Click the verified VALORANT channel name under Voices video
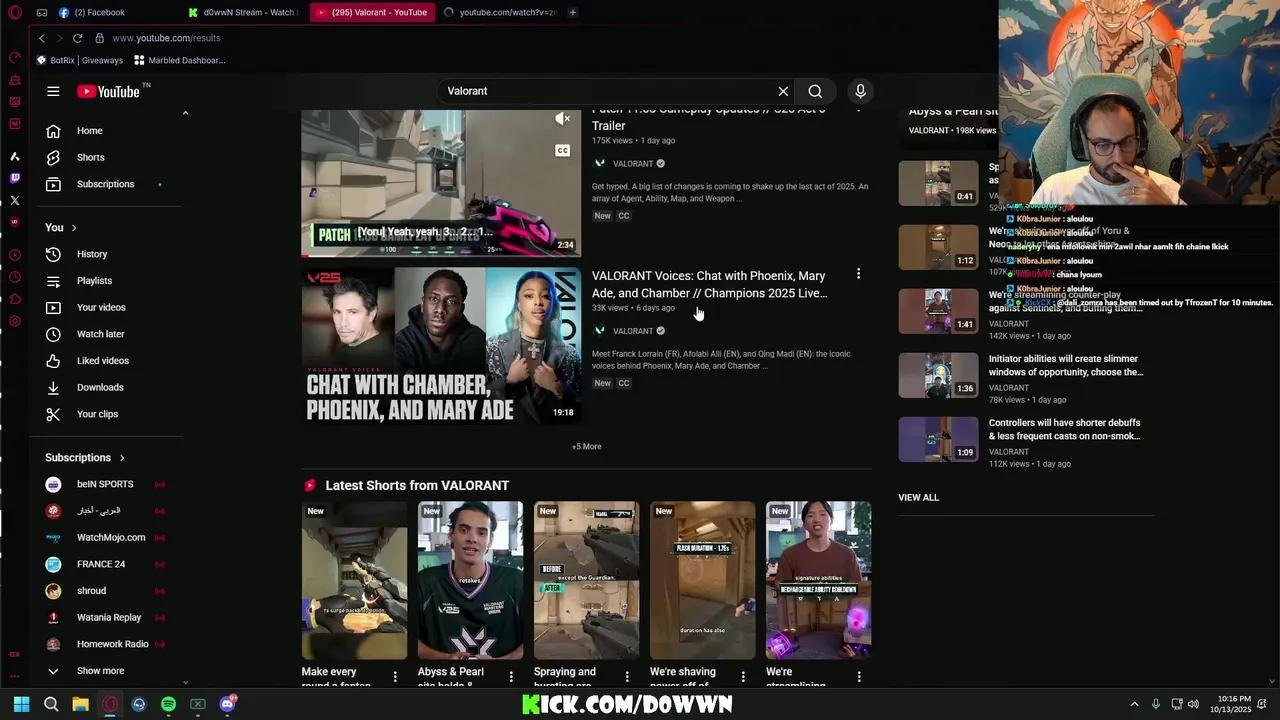The width and height of the screenshot is (1280, 720). (x=633, y=331)
